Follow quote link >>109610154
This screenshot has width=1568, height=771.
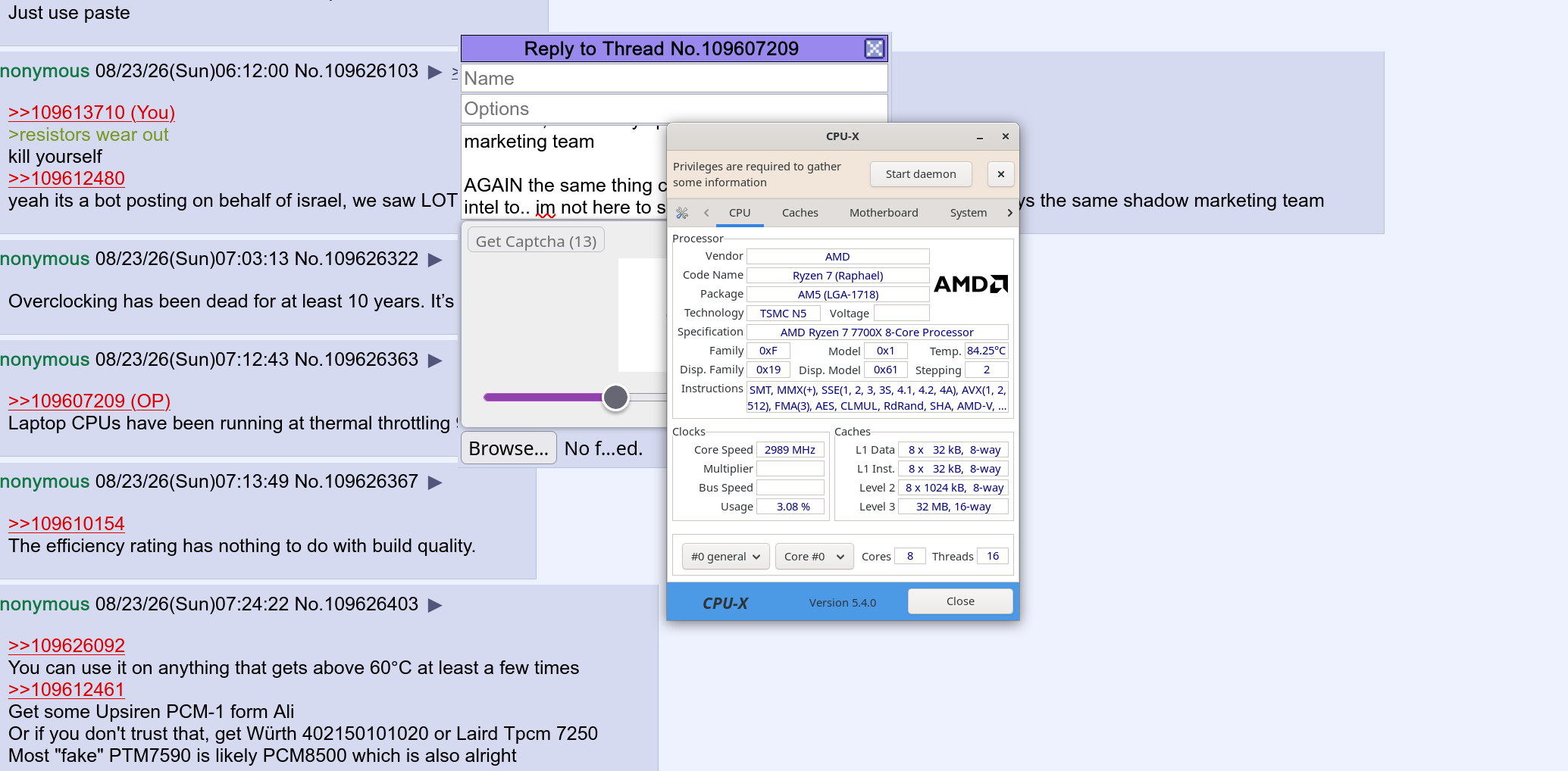click(x=67, y=524)
